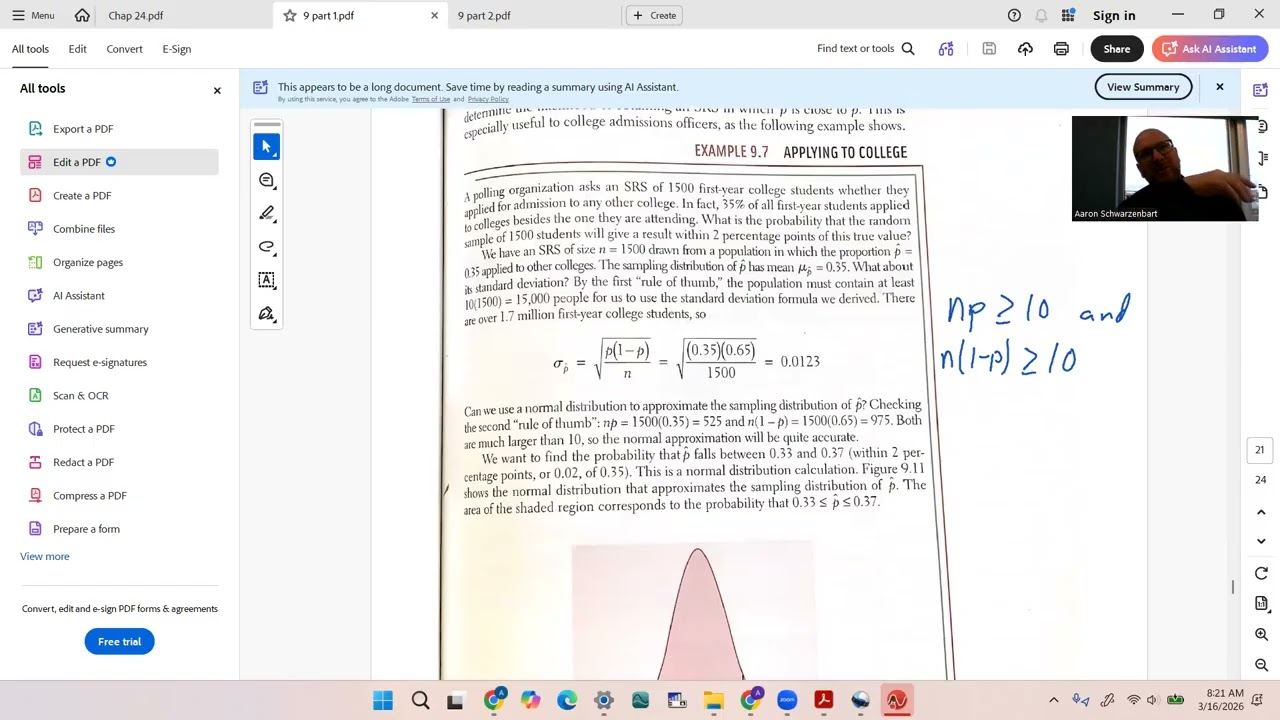
Task: Open Redact a PDF tool
Action: click(83, 462)
